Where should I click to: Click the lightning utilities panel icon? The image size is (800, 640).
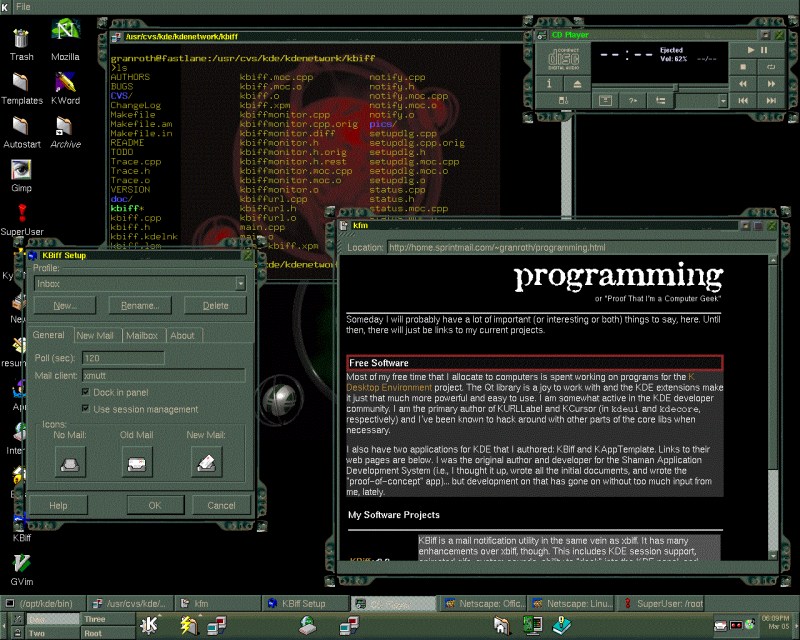(x=189, y=625)
